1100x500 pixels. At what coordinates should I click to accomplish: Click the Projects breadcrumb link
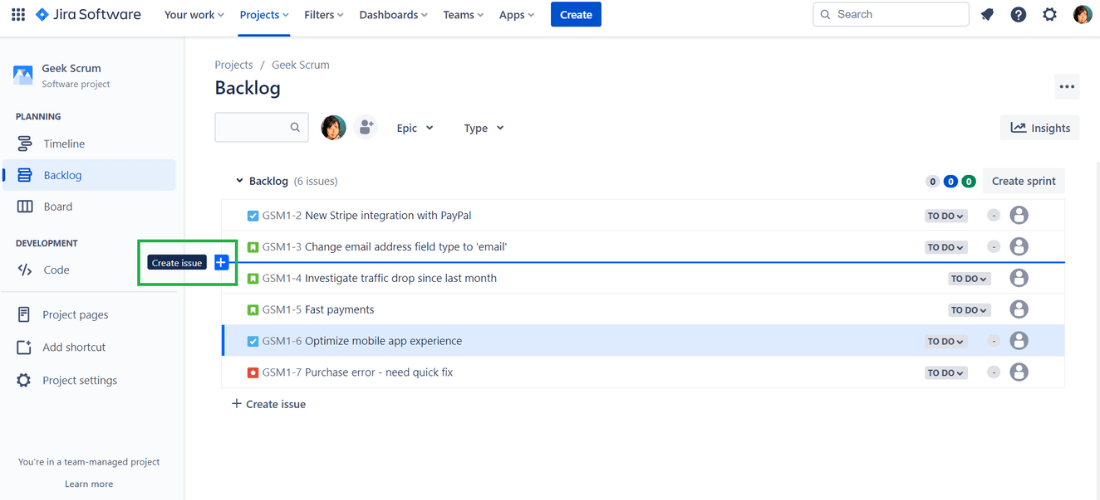[234, 65]
